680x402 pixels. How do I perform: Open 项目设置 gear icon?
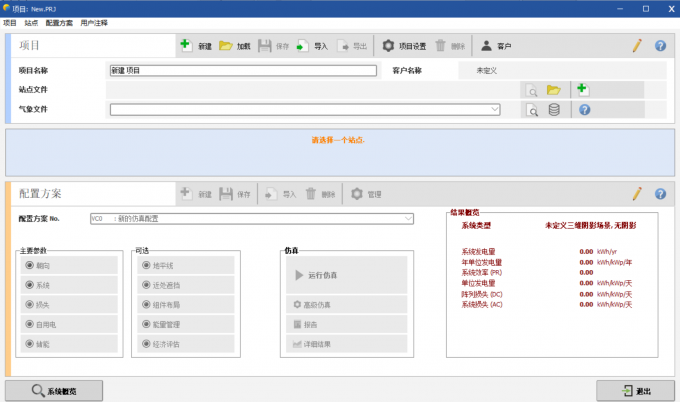[x=388, y=46]
